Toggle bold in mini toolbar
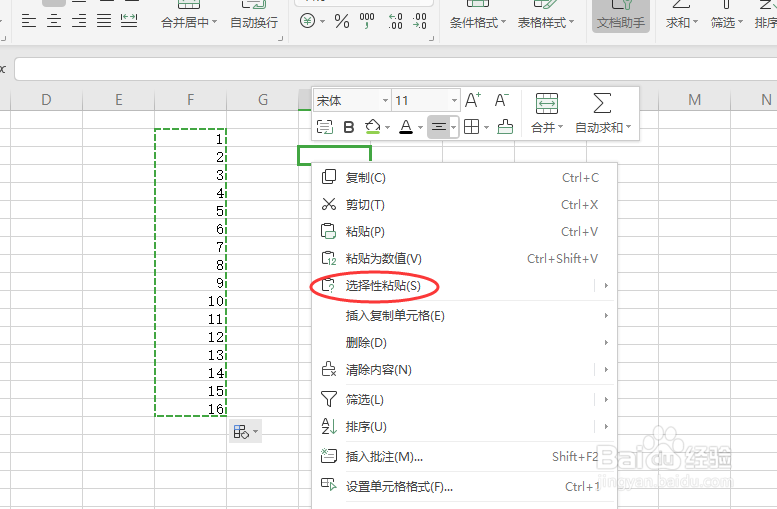Screen dimensions: 777x509 [x=349, y=127]
